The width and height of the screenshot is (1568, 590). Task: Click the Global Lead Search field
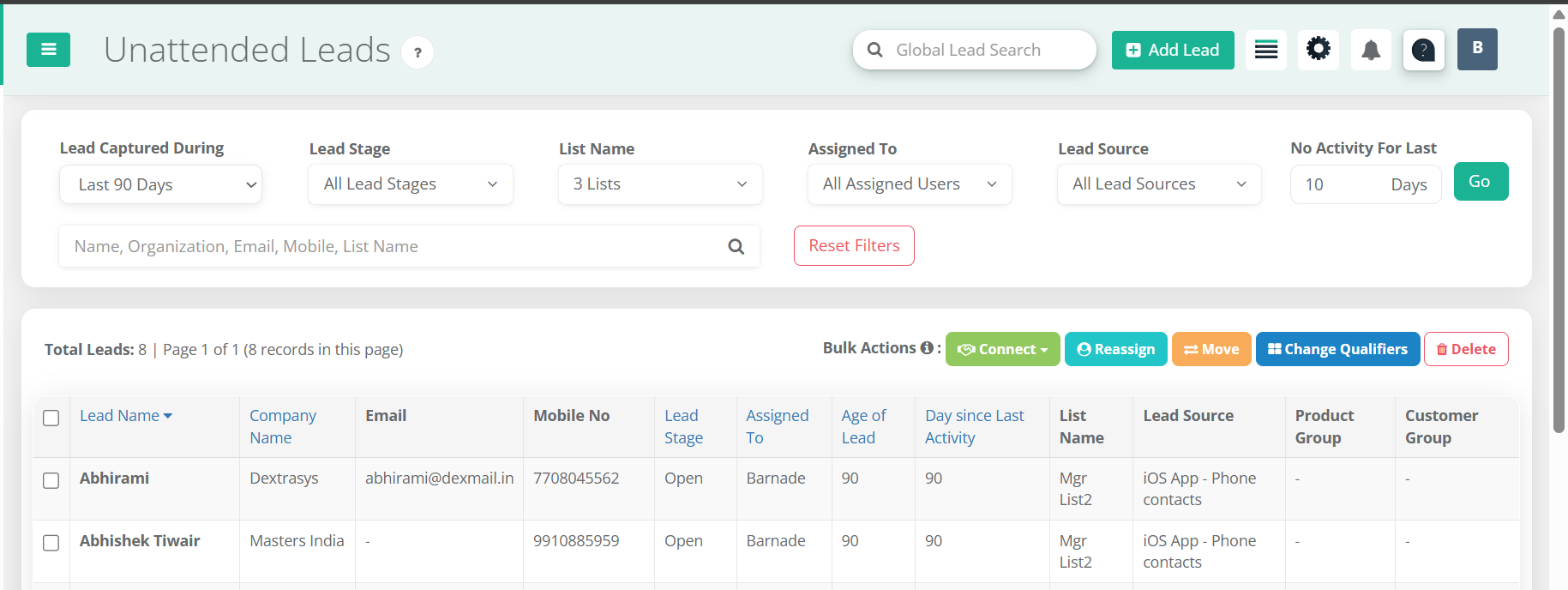pyautogui.click(x=975, y=50)
